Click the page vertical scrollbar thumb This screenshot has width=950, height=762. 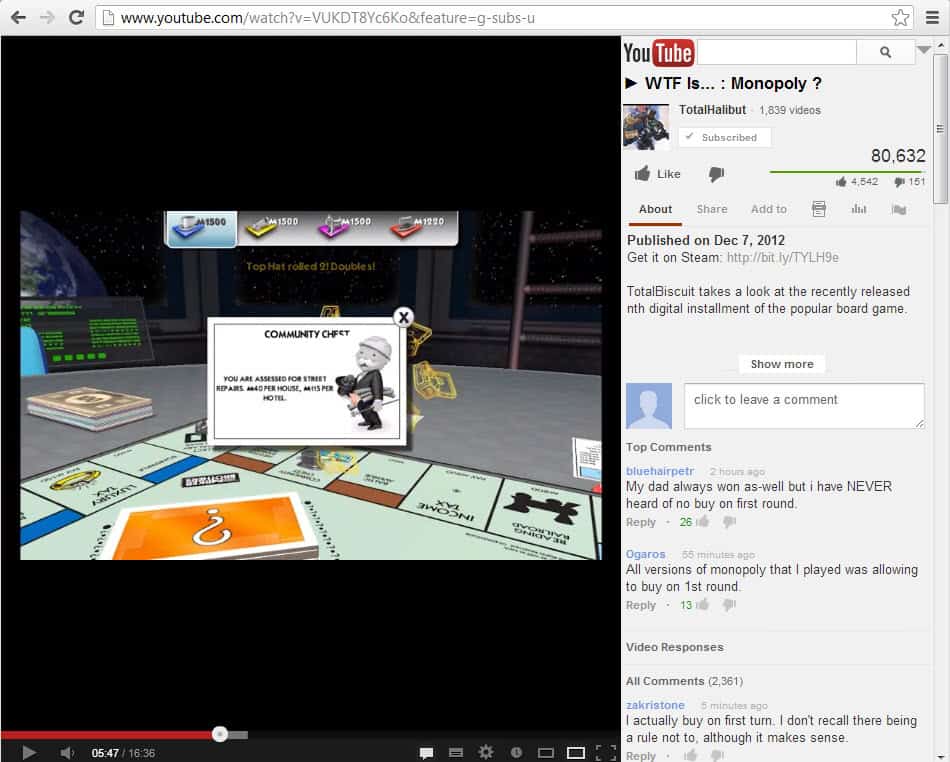(940, 129)
